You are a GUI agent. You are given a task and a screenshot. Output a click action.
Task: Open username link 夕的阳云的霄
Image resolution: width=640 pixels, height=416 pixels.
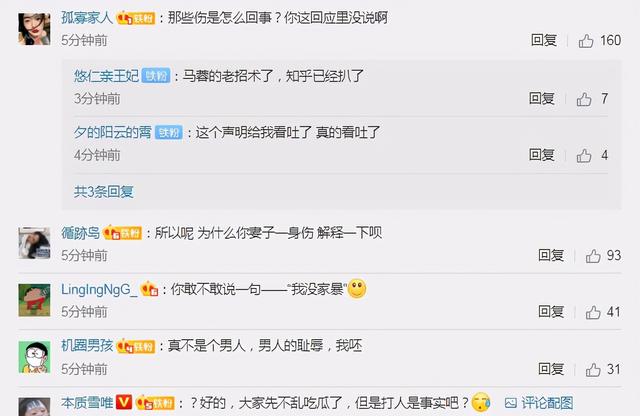pyautogui.click(x=113, y=132)
